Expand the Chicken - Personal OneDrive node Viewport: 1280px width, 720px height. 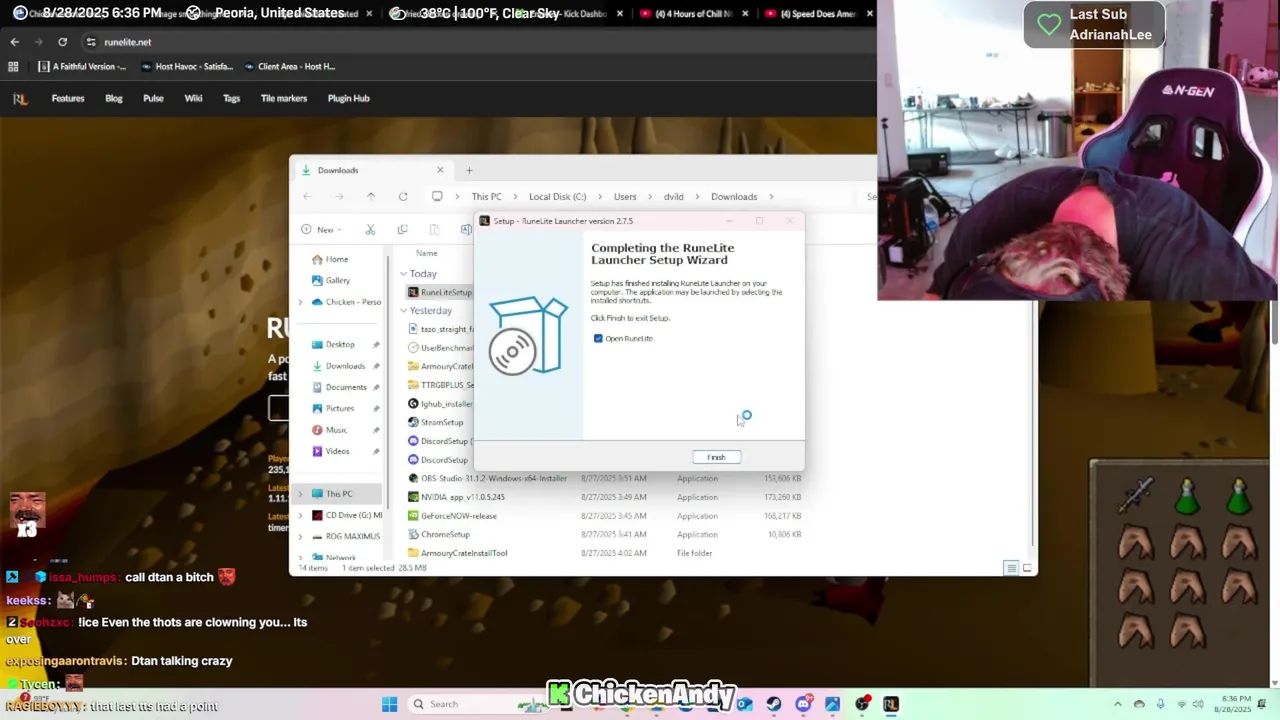[300, 302]
